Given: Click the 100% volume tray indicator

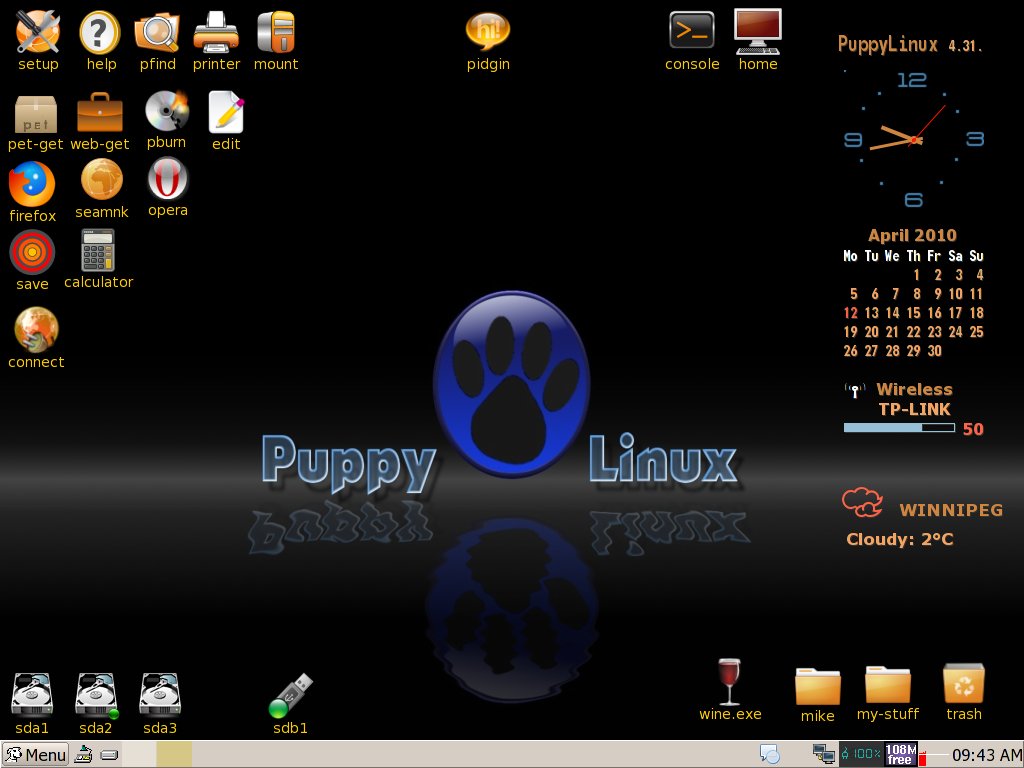Looking at the screenshot, I should click(x=861, y=754).
